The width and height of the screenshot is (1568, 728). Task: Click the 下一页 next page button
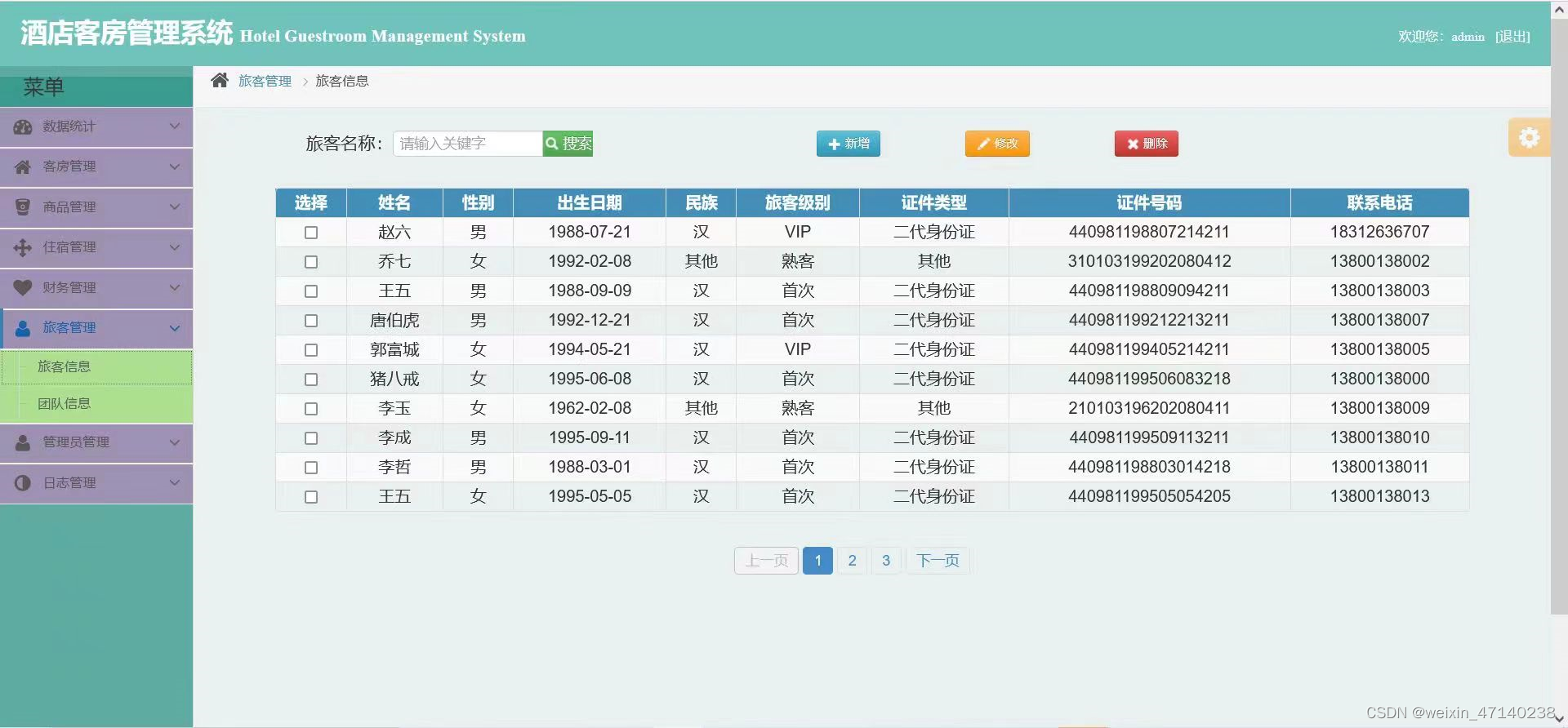(938, 561)
